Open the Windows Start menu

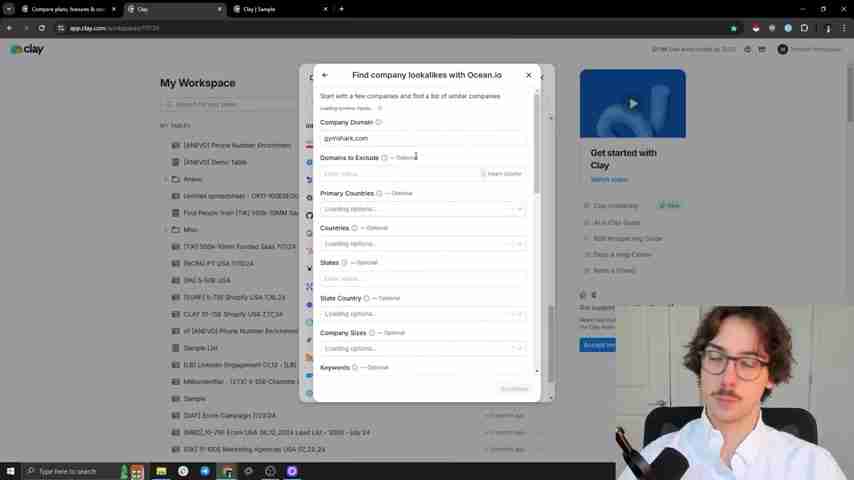coord(10,471)
